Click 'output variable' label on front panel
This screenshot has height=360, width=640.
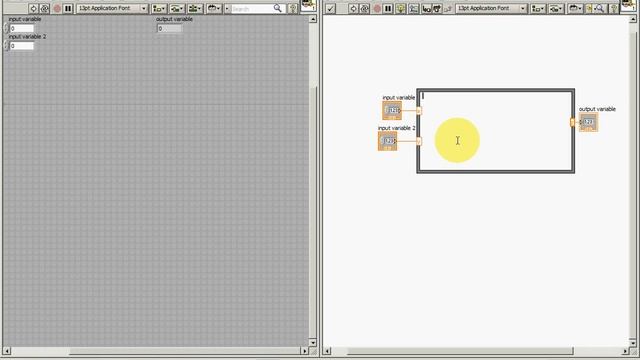pyautogui.click(x=174, y=19)
